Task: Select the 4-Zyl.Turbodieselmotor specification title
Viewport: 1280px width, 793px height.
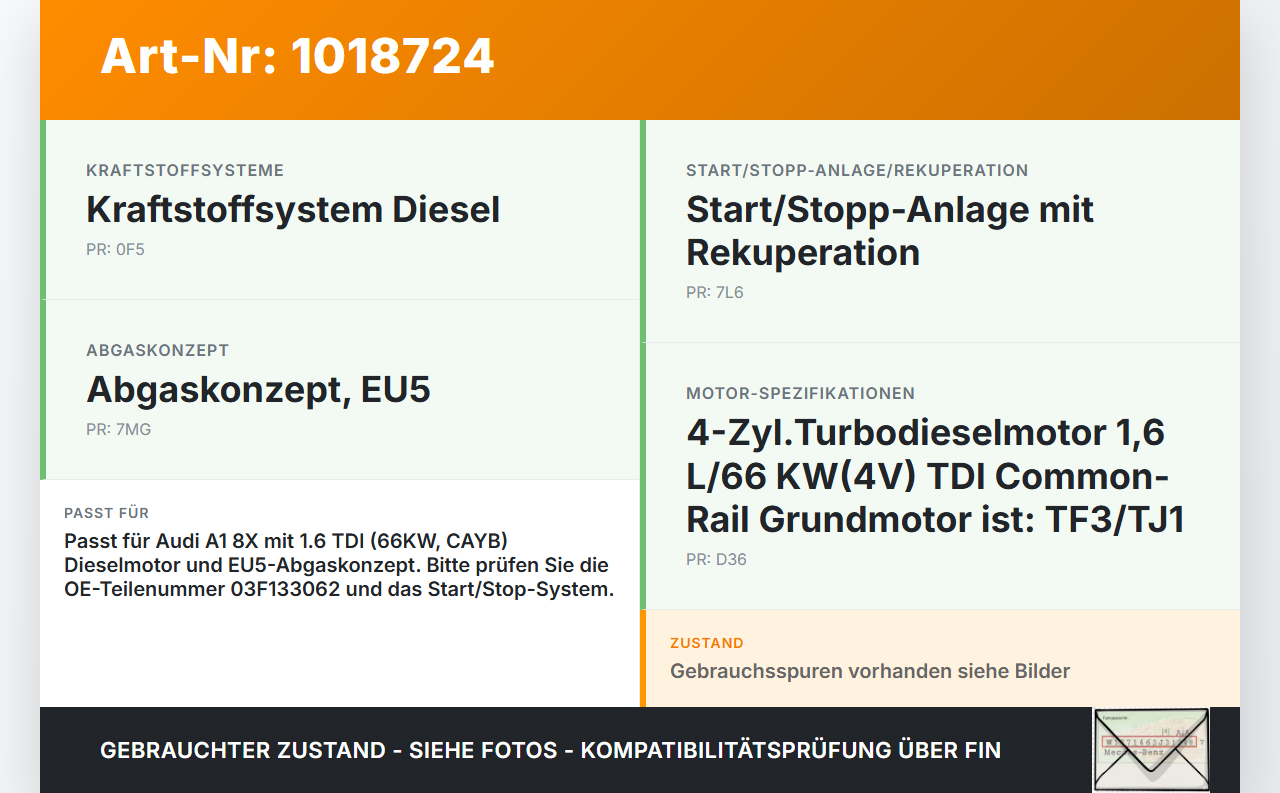Action: (x=936, y=476)
